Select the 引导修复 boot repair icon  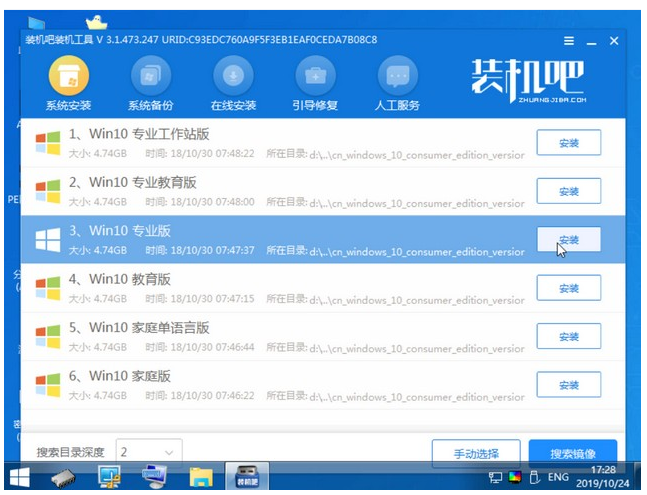point(315,77)
